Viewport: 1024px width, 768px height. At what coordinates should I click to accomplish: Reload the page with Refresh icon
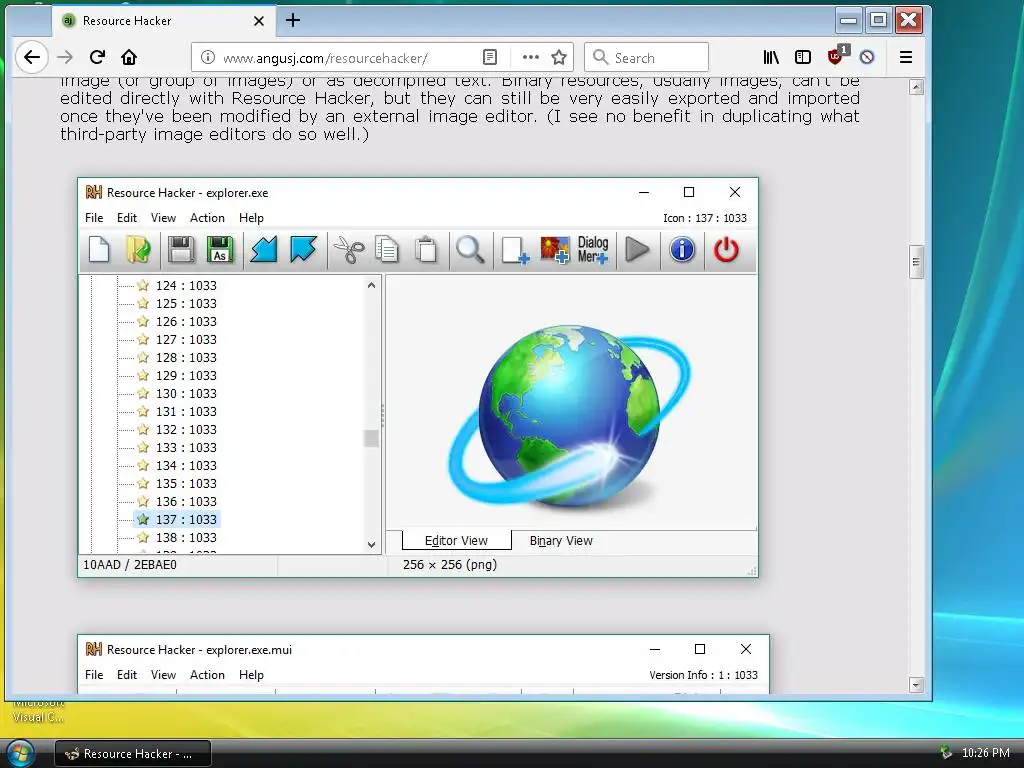pyautogui.click(x=97, y=57)
